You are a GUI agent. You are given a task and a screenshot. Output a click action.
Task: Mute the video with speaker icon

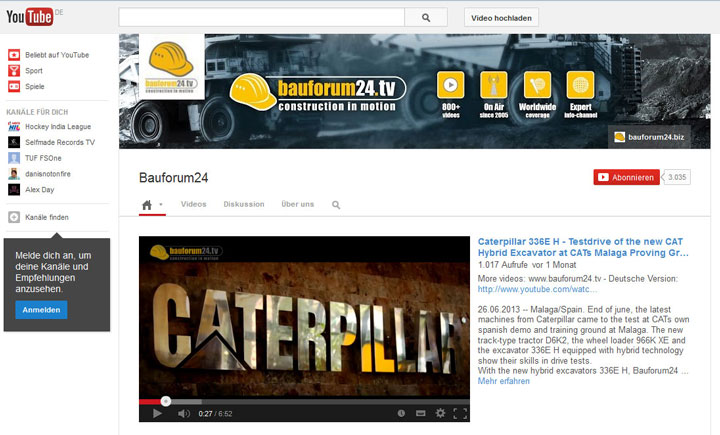point(184,413)
